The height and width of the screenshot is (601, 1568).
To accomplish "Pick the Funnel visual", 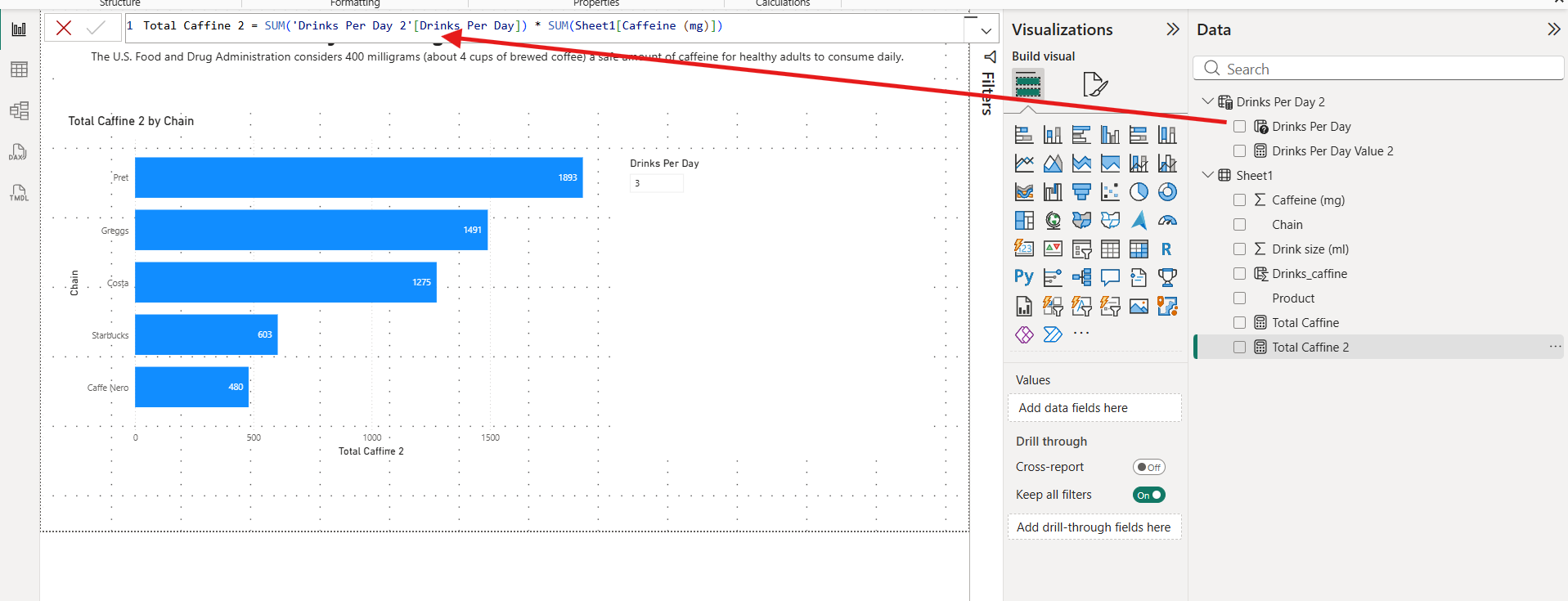I will click(x=1081, y=192).
